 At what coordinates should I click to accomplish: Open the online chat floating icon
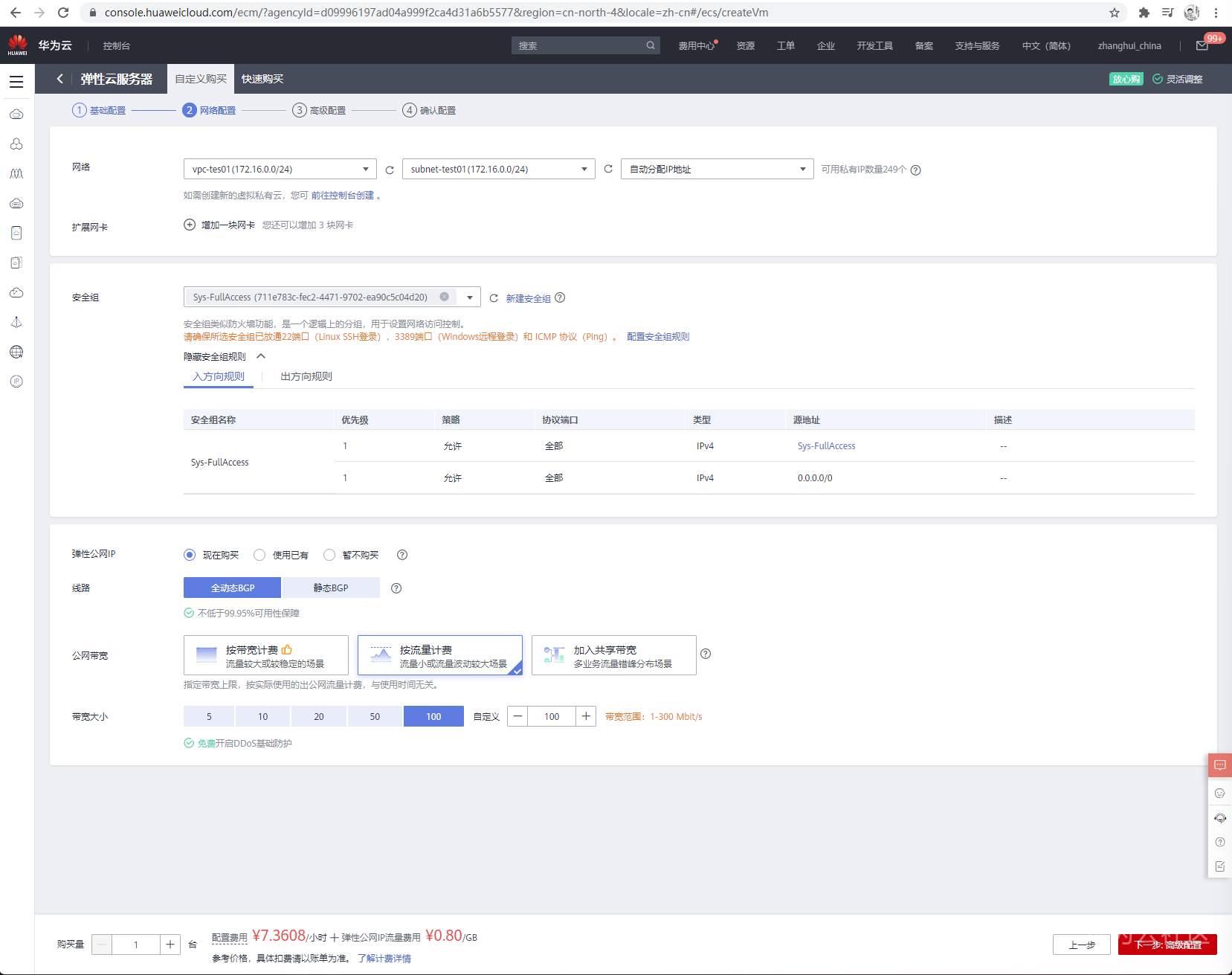coord(1220,765)
